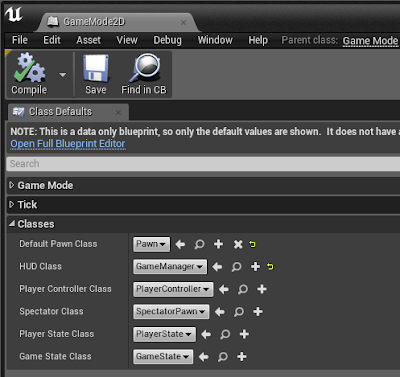Browse to Game State Class magnifier

[x=223, y=357]
